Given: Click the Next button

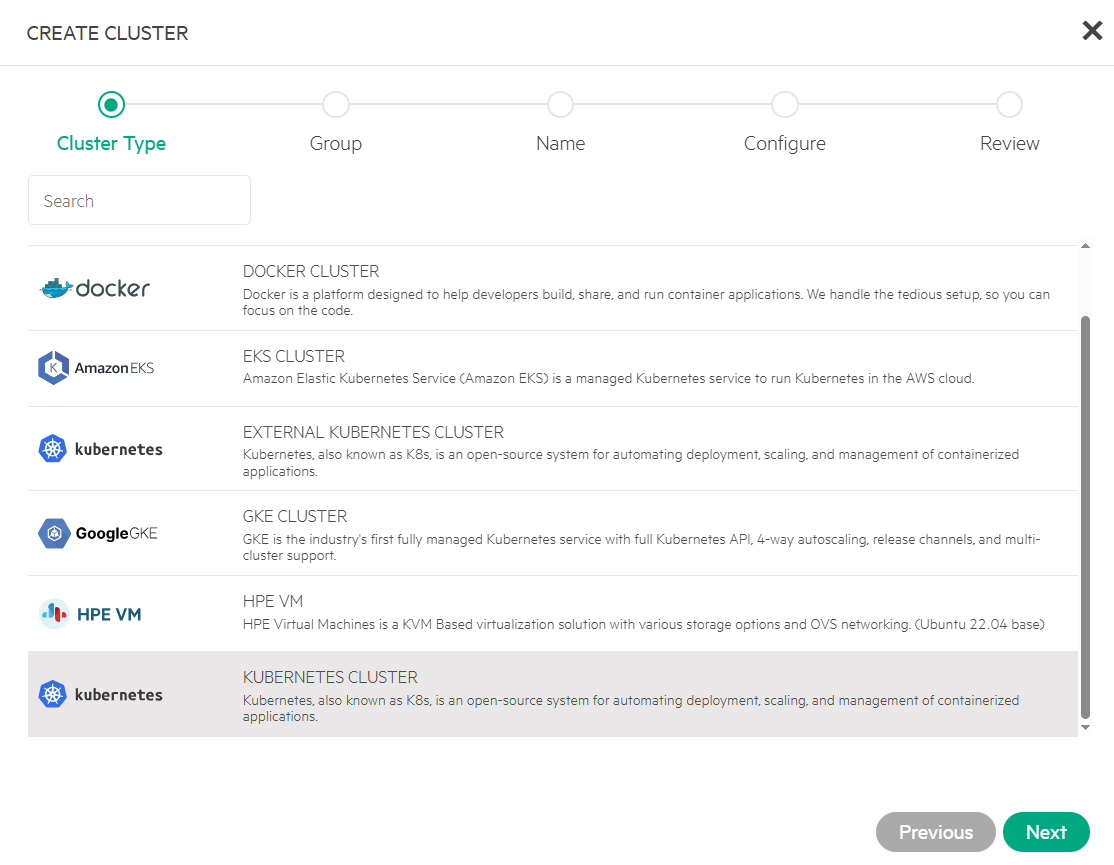Looking at the screenshot, I should [1046, 832].
